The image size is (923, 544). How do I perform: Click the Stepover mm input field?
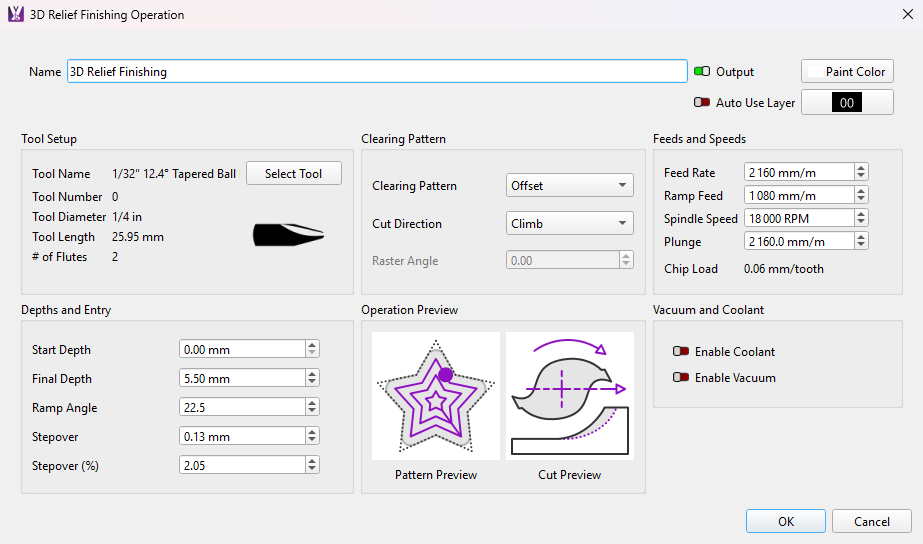coord(242,436)
